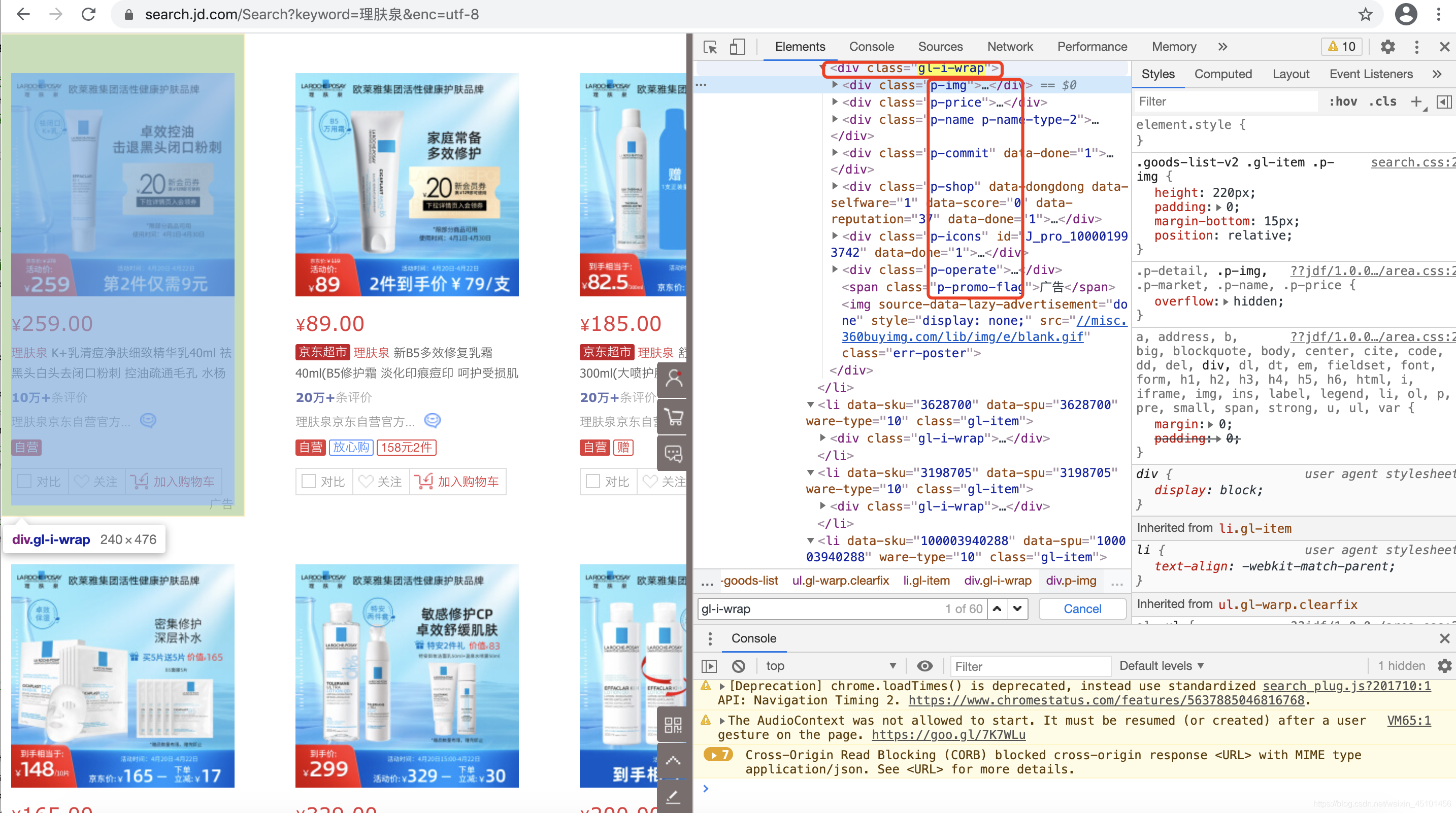Toggle the computed styles sidebar icon

[1444, 101]
